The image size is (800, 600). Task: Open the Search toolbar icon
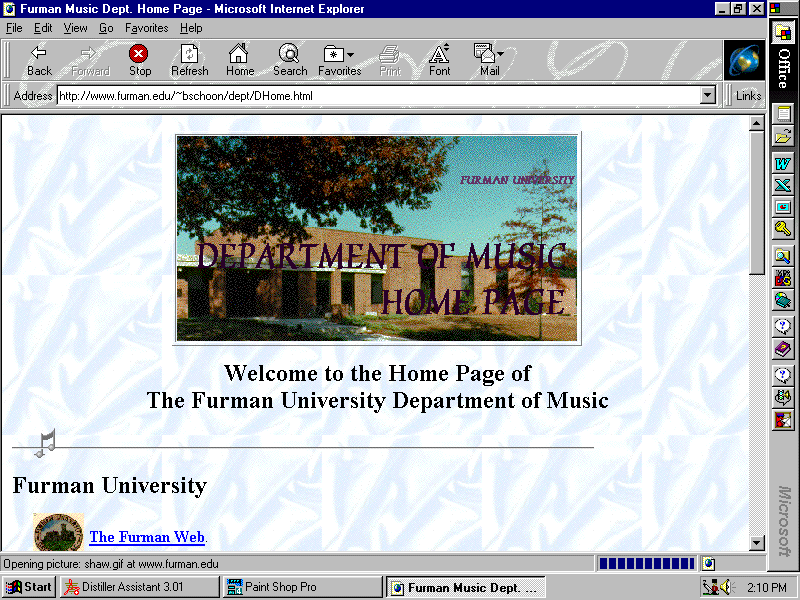(x=290, y=61)
